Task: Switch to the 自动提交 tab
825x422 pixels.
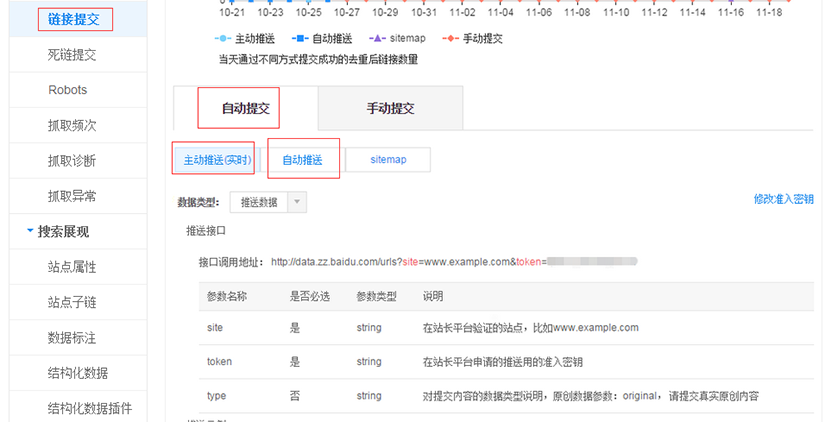Action: [245, 108]
